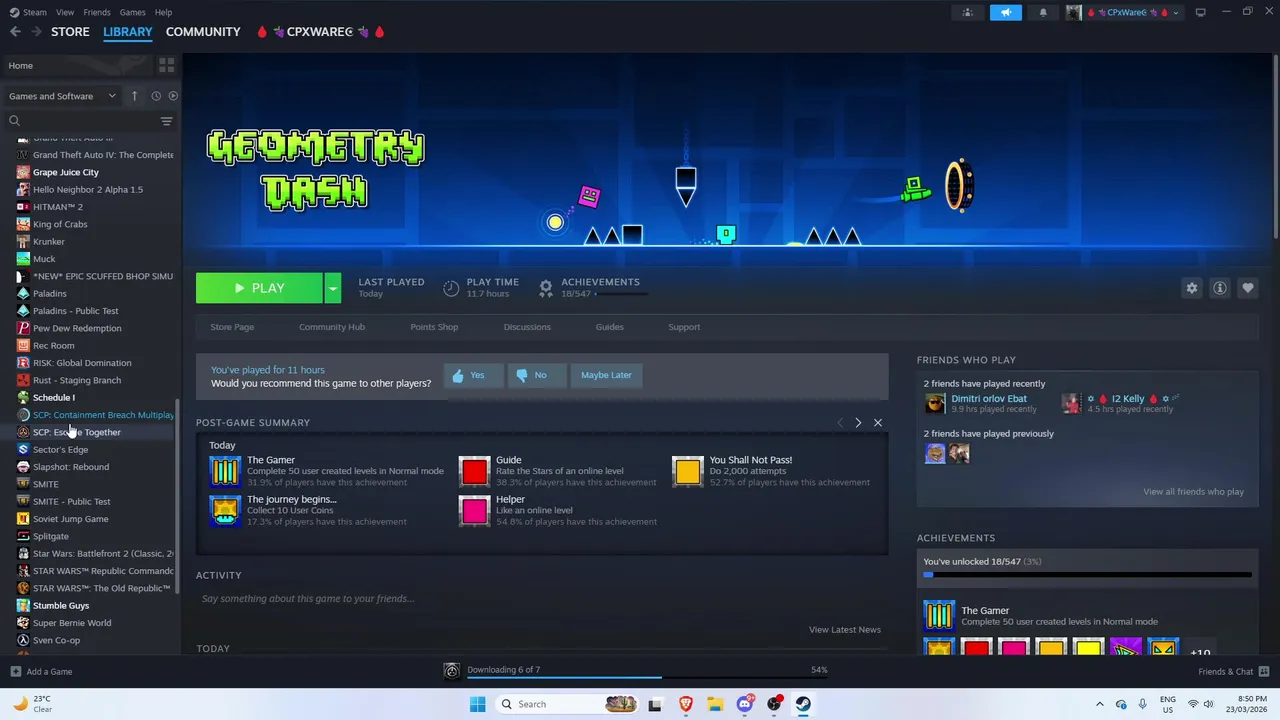Screen dimensions: 1280x720
Task: Click the achievements progress bar in sidebar
Action: pos(1087,575)
